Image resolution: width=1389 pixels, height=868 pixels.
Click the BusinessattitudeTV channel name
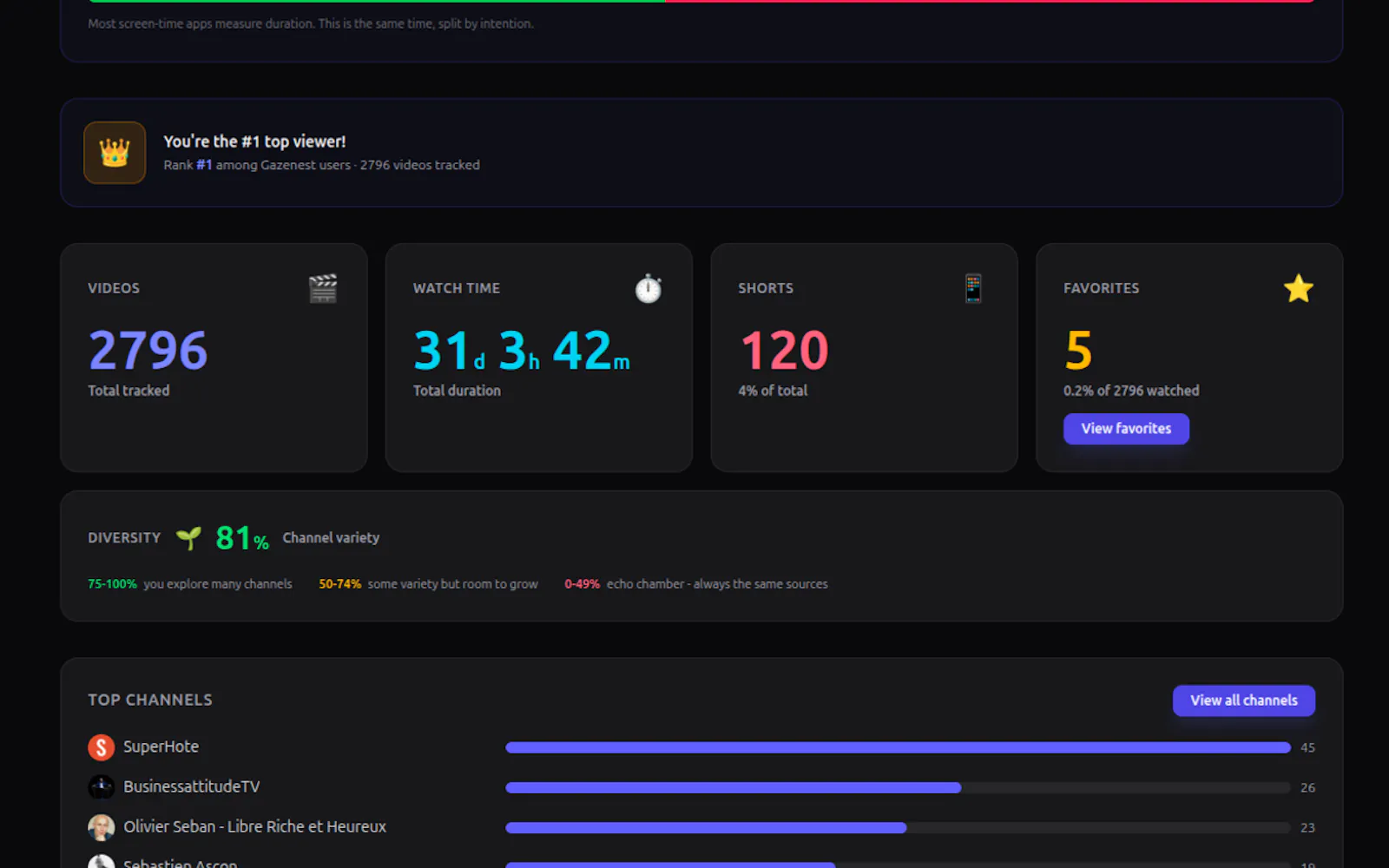click(x=191, y=786)
